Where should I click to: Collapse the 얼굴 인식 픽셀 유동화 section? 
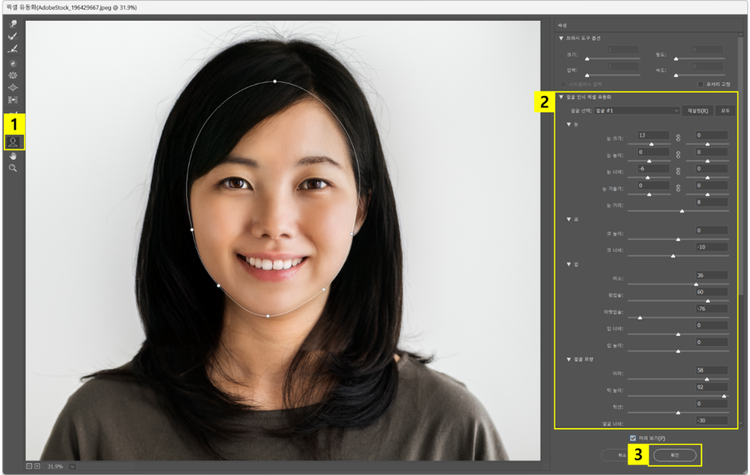click(562, 97)
